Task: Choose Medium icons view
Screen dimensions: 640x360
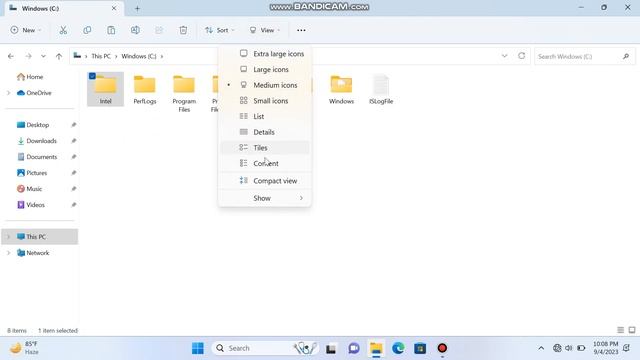Action: click(x=265, y=85)
